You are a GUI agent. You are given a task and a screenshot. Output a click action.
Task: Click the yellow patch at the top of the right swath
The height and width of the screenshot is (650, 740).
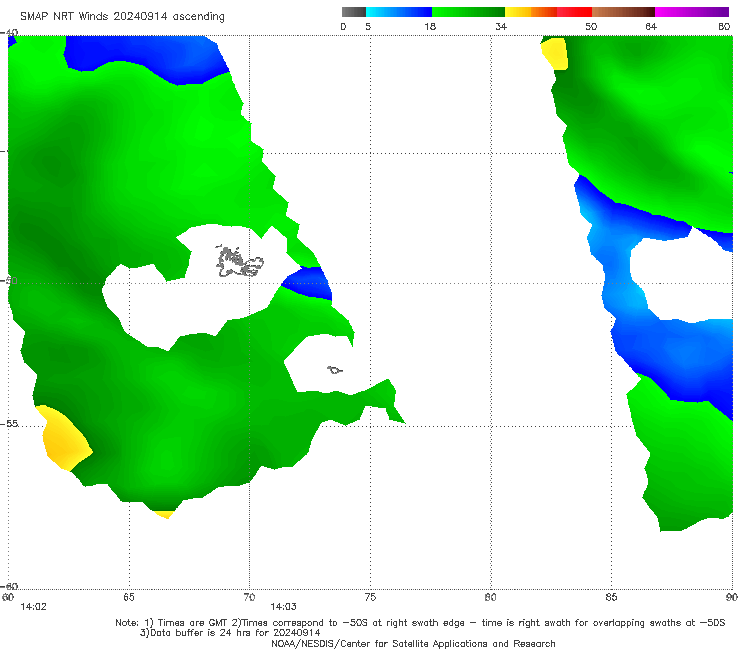coord(555,54)
